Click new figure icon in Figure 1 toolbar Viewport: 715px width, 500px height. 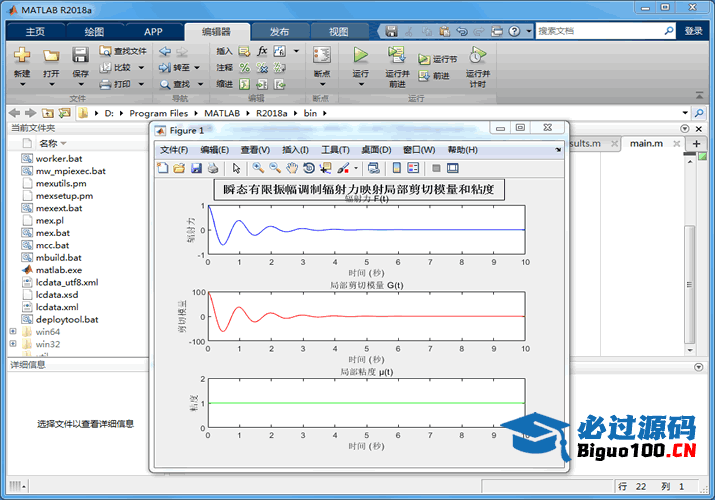(162, 168)
